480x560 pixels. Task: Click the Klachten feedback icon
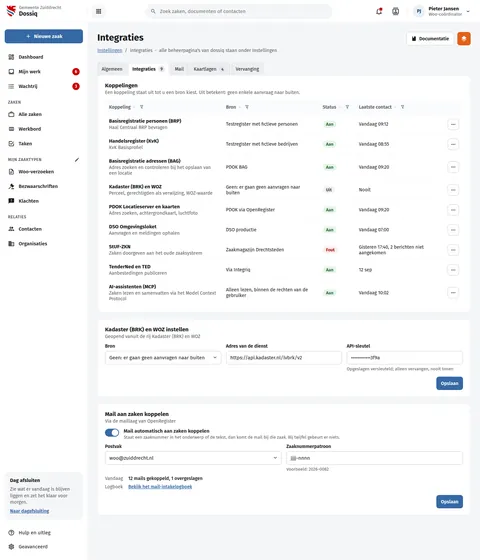[x=11, y=201]
